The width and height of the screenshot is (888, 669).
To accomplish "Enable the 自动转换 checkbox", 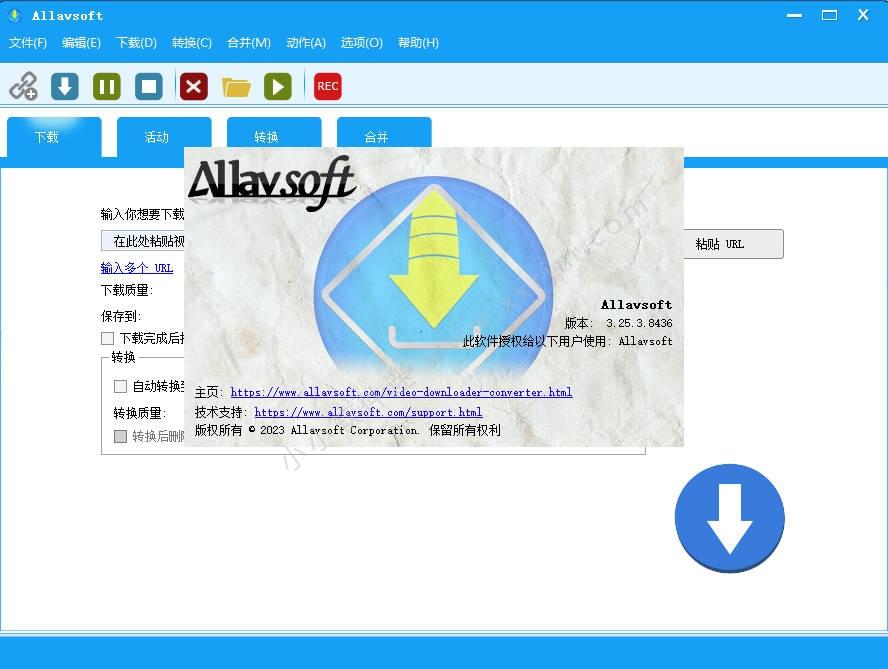I will tap(120, 386).
